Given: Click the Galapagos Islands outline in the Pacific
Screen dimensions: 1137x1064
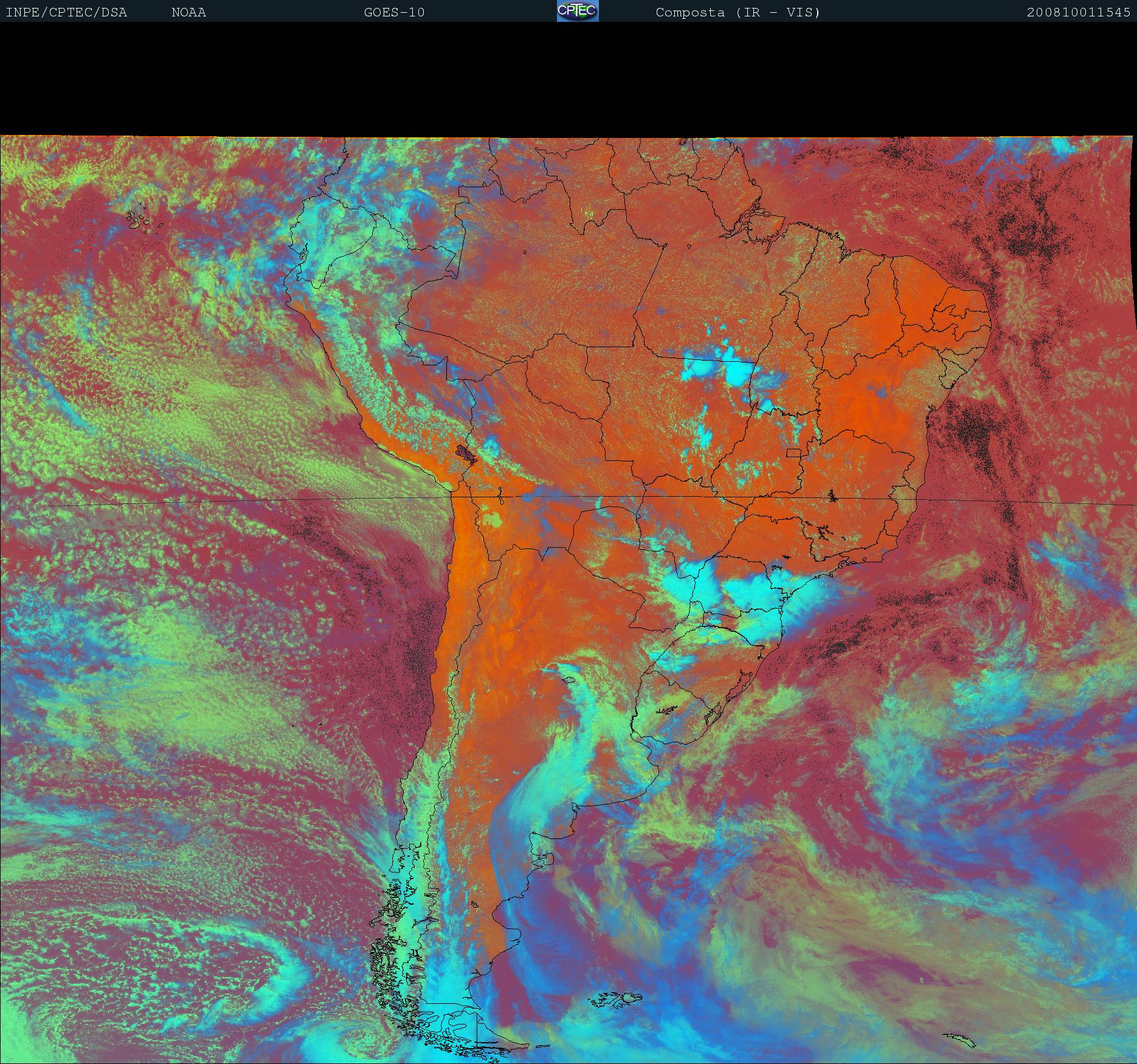Looking at the screenshot, I should [x=140, y=219].
